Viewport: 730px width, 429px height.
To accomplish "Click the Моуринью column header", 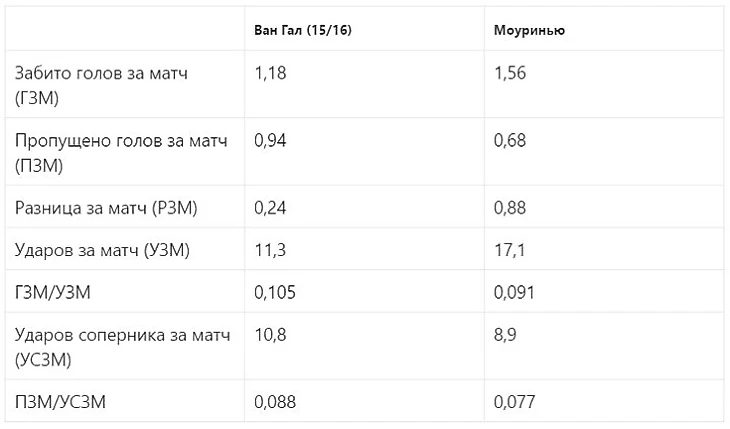I will [x=529, y=30].
